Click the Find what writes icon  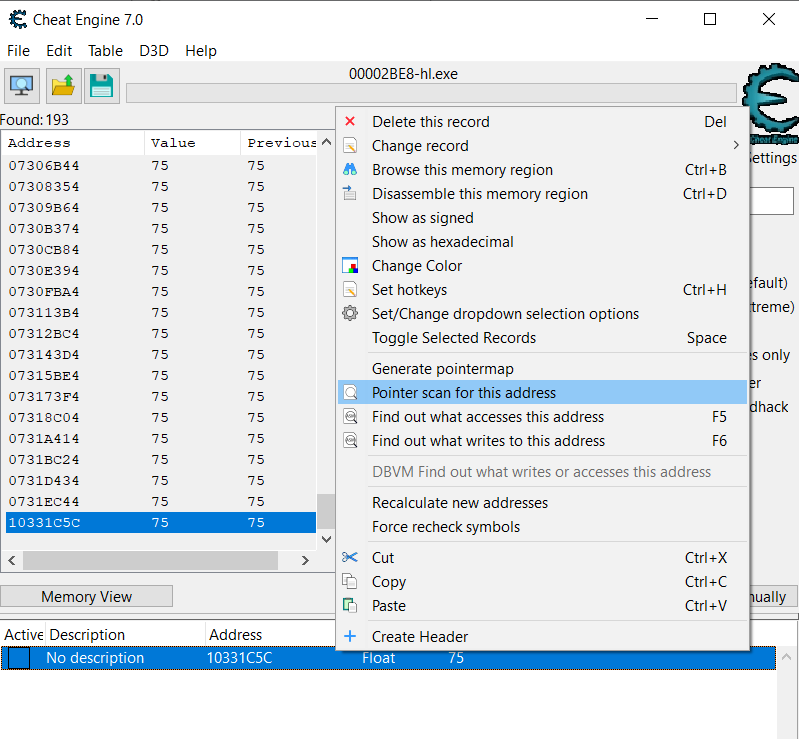click(351, 440)
